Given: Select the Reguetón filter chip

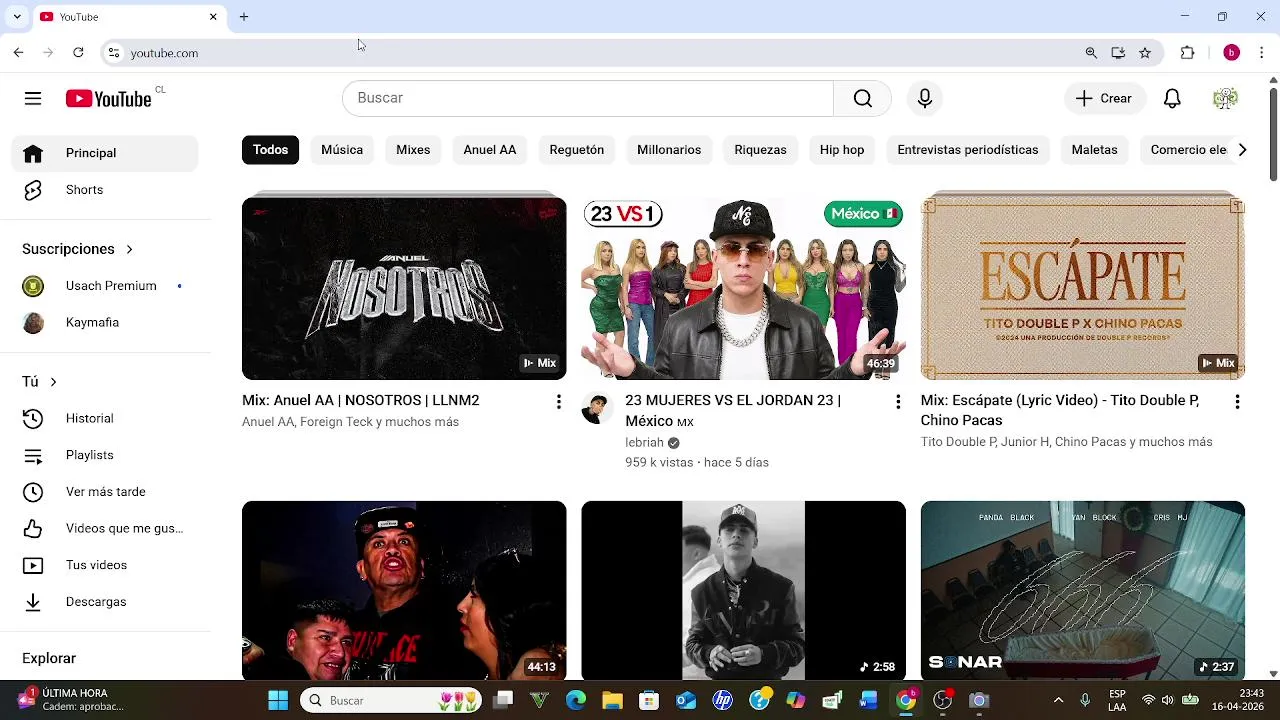Looking at the screenshot, I should pos(577,150).
